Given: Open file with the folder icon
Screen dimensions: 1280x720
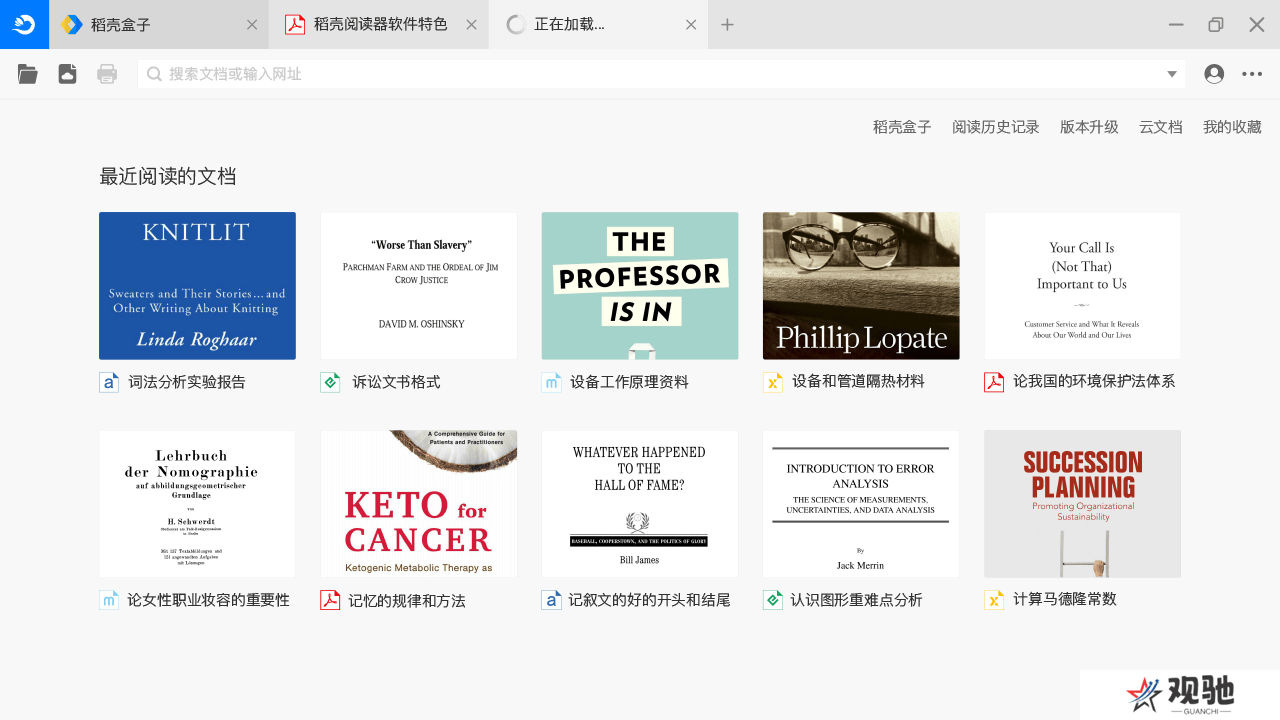Looking at the screenshot, I should click(x=28, y=74).
